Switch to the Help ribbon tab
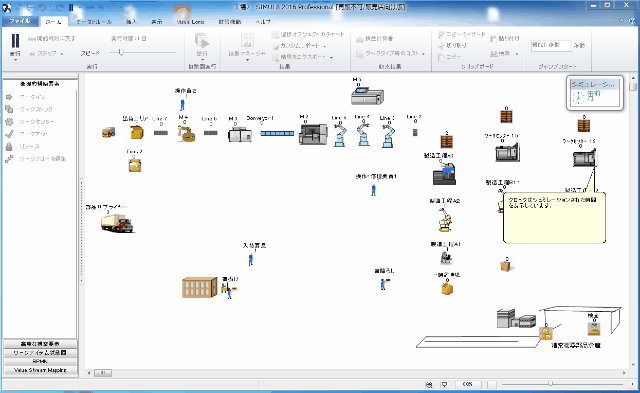The width and height of the screenshot is (640, 393). click(x=262, y=22)
